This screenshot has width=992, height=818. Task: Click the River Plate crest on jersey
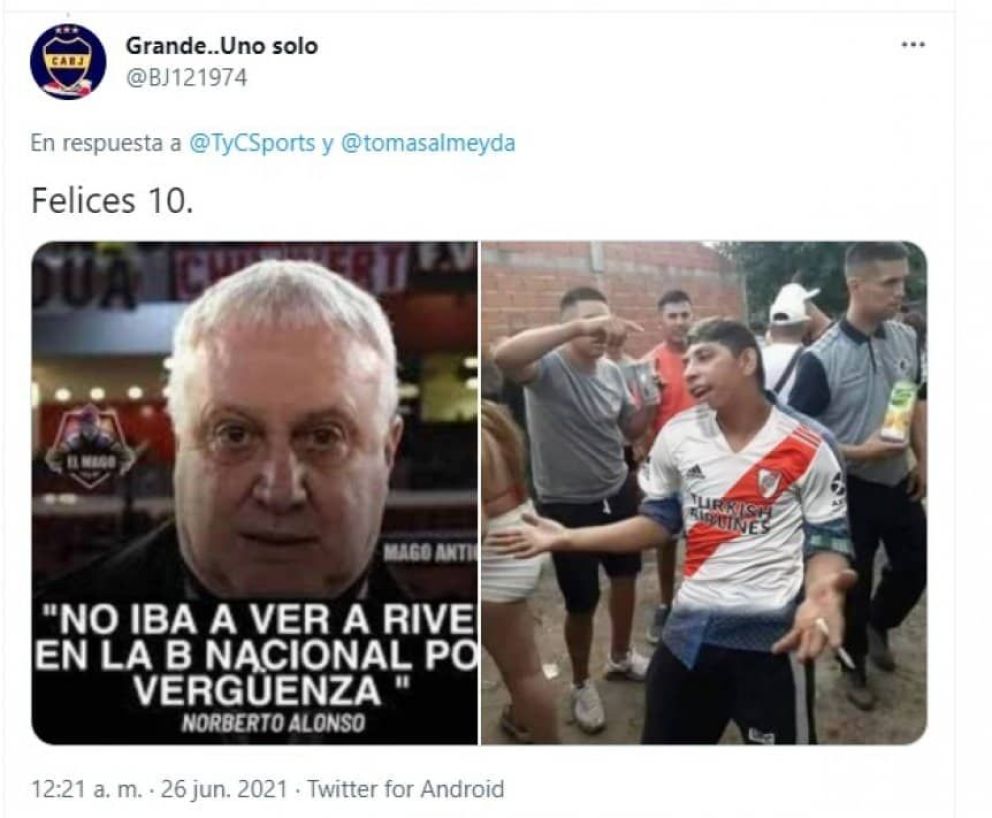(x=768, y=483)
